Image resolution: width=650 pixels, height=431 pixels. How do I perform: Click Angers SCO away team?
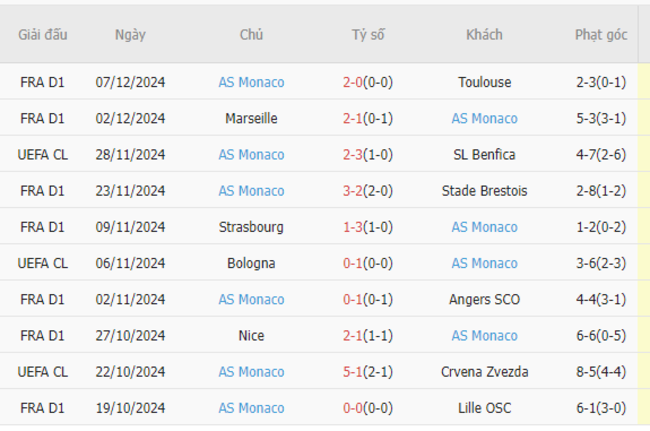(x=484, y=299)
